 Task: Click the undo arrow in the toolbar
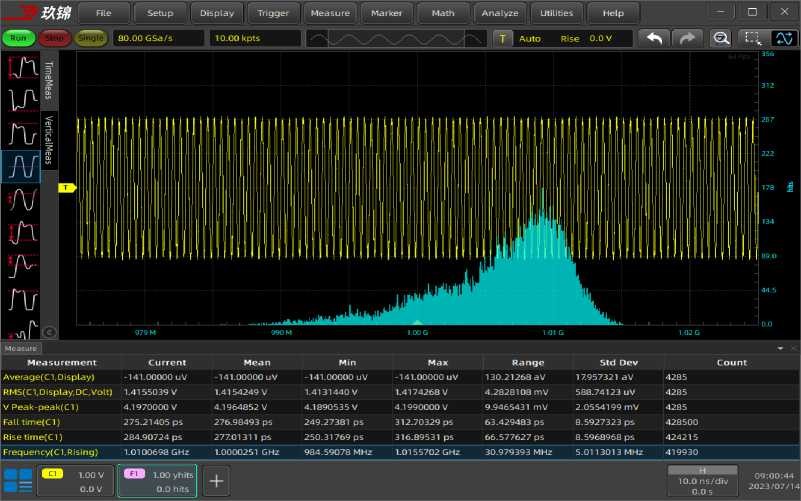tap(655, 38)
